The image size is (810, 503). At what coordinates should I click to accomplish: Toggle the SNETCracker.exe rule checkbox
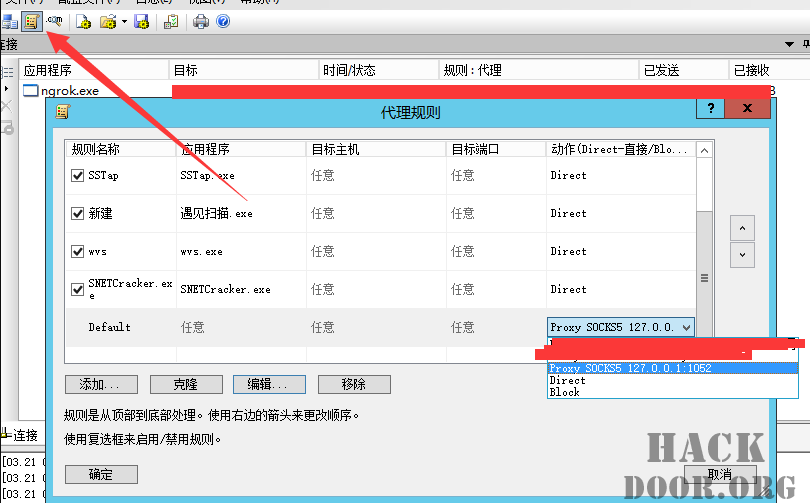point(77,289)
